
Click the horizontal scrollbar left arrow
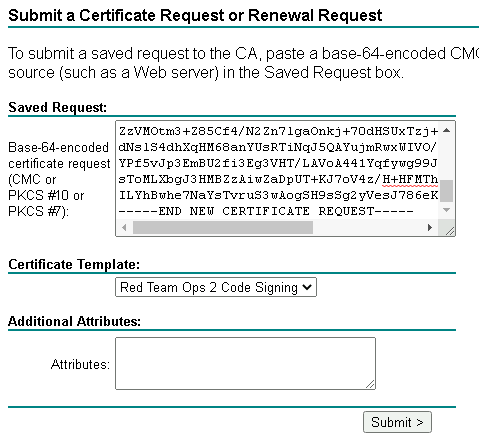pyautogui.click(x=124, y=227)
